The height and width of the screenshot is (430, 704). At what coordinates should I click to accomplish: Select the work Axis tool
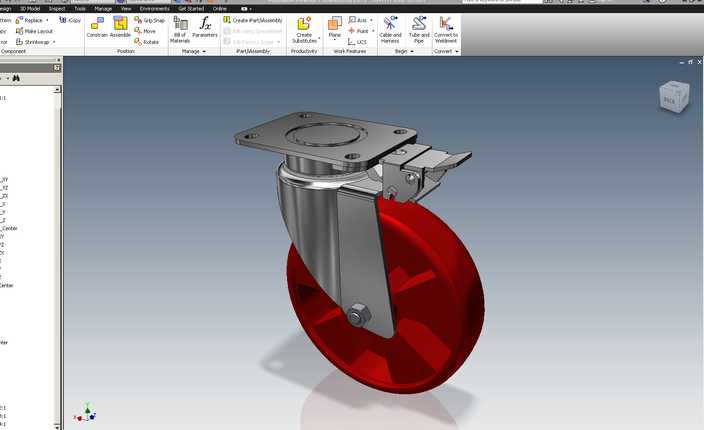(x=358, y=20)
